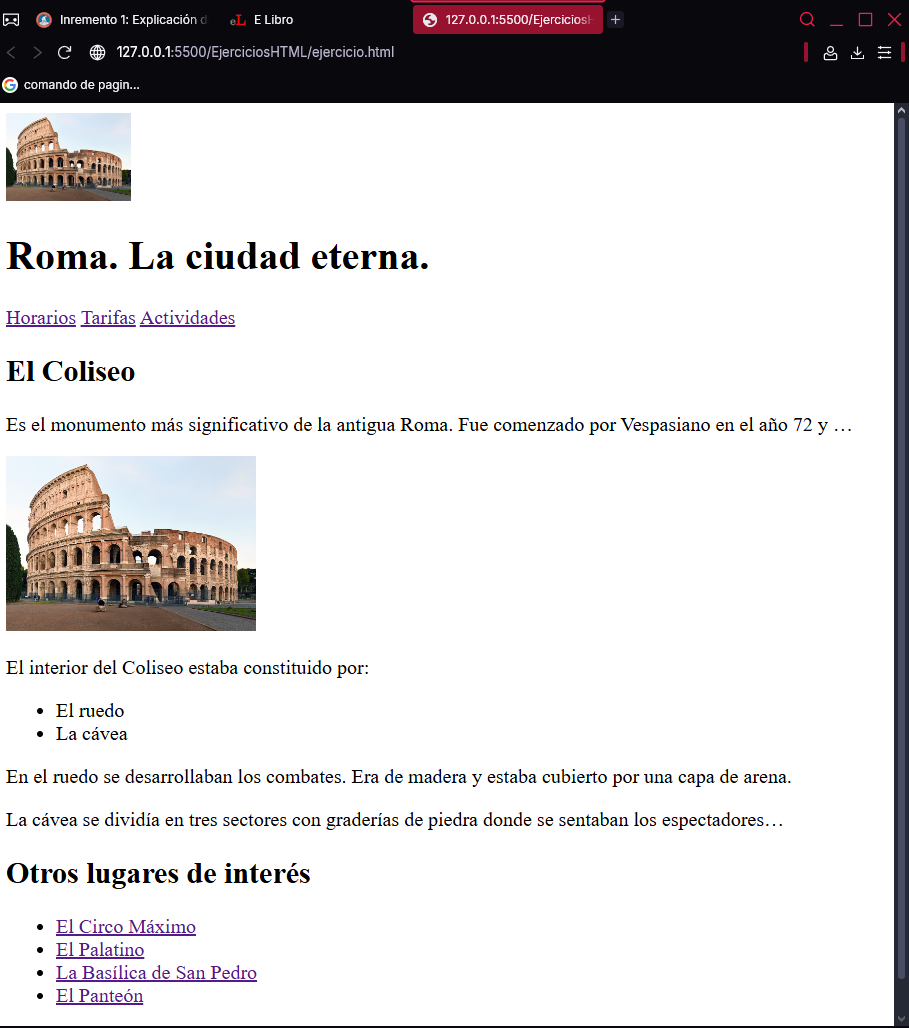Click the 'Otros lugares de interés' heading
Image resolution: width=909 pixels, height=1028 pixels.
point(158,873)
